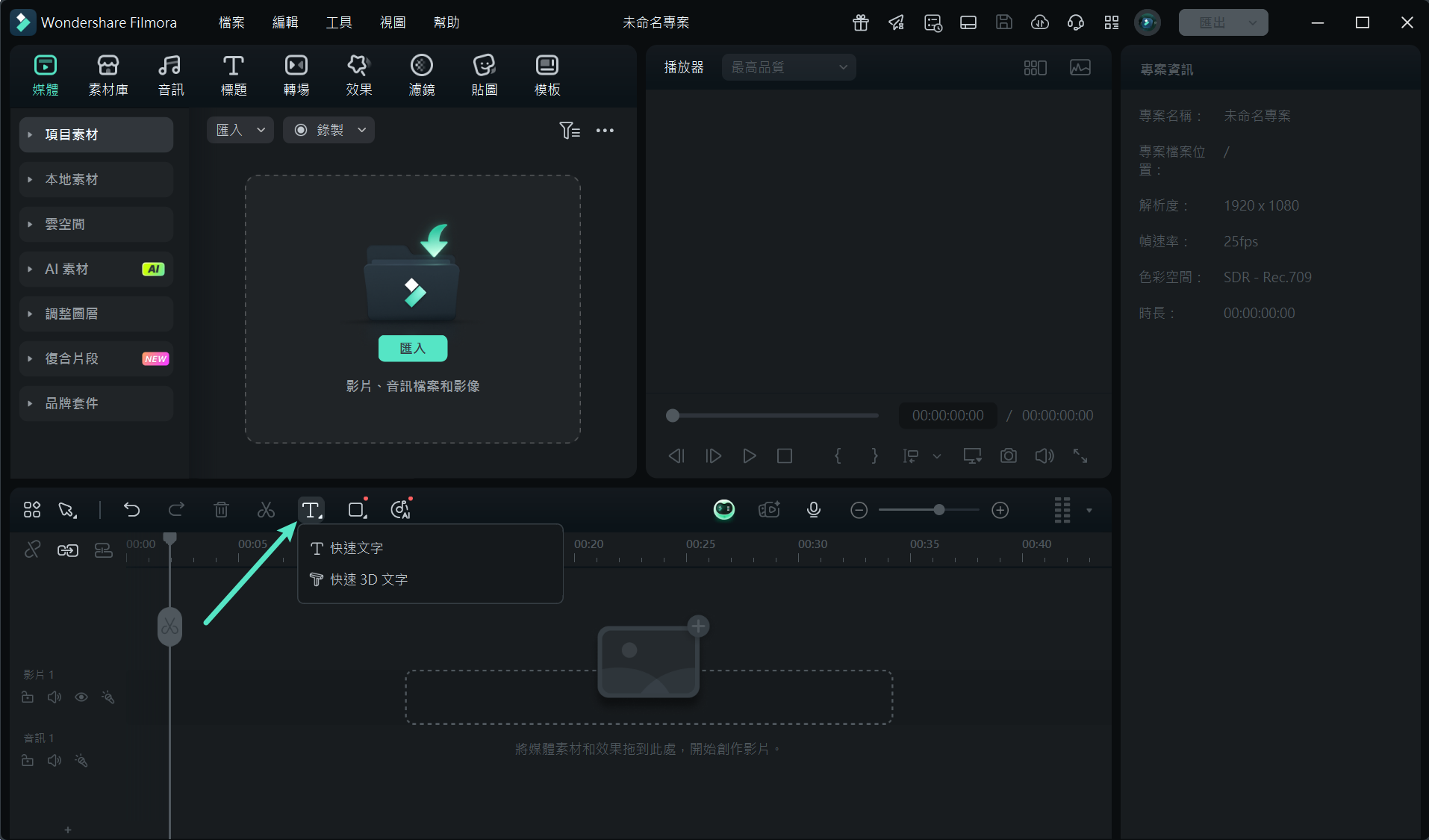This screenshot has height=840, width=1429.
Task: Open the 標題 titles tab
Action: [234, 75]
